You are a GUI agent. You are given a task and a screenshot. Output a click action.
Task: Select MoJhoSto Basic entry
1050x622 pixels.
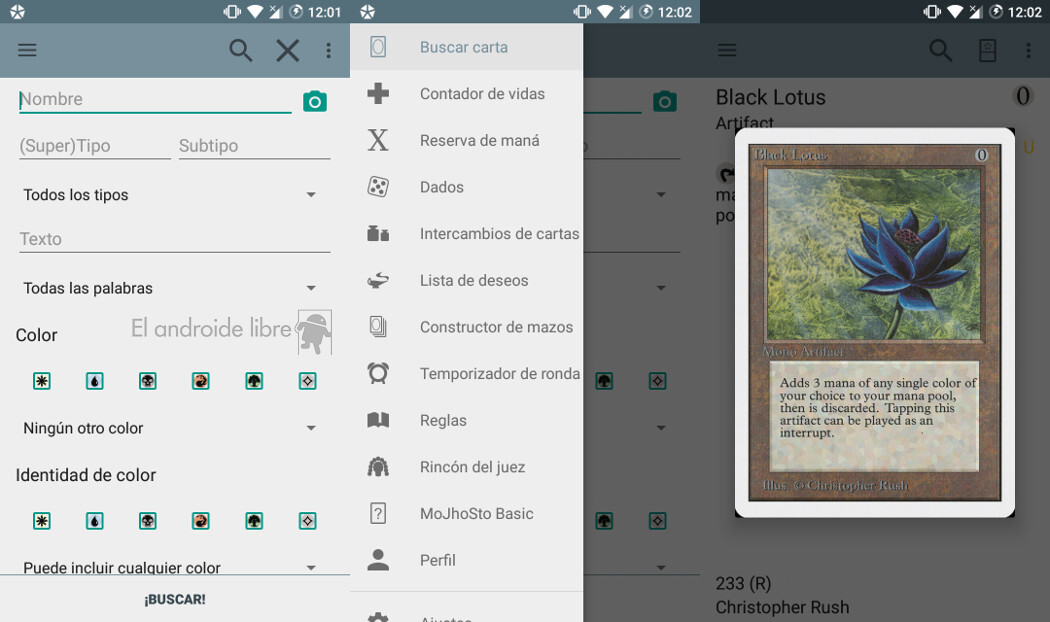click(x=467, y=514)
